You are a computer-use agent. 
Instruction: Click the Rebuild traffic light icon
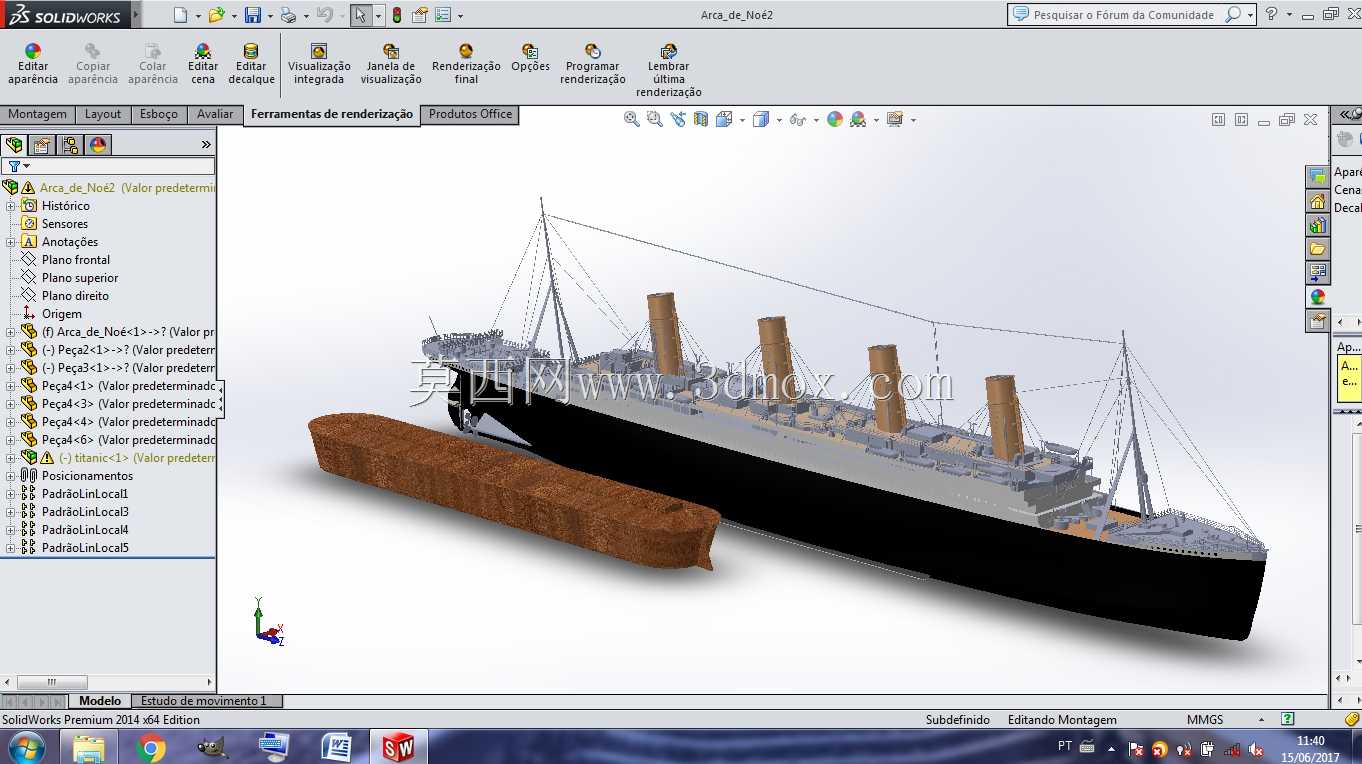coord(397,15)
